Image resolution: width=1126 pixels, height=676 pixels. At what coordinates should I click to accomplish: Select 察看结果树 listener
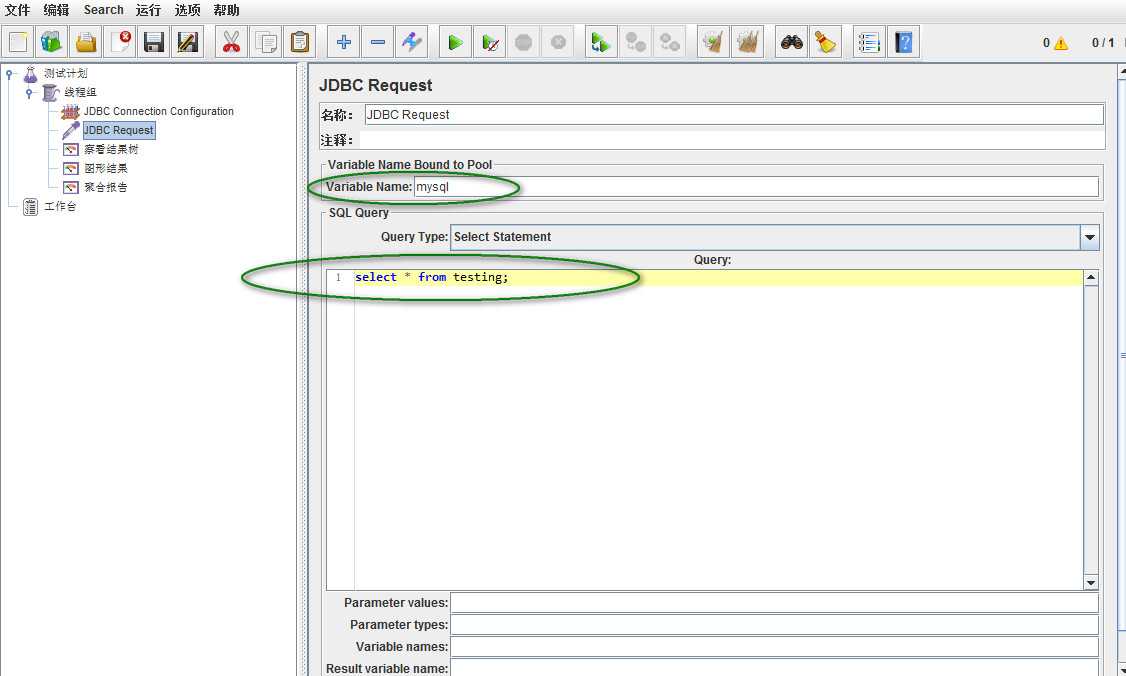point(111,149)
